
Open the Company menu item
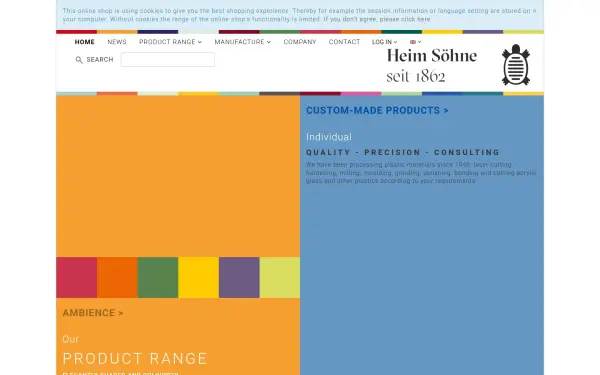[x=300, y=42]
